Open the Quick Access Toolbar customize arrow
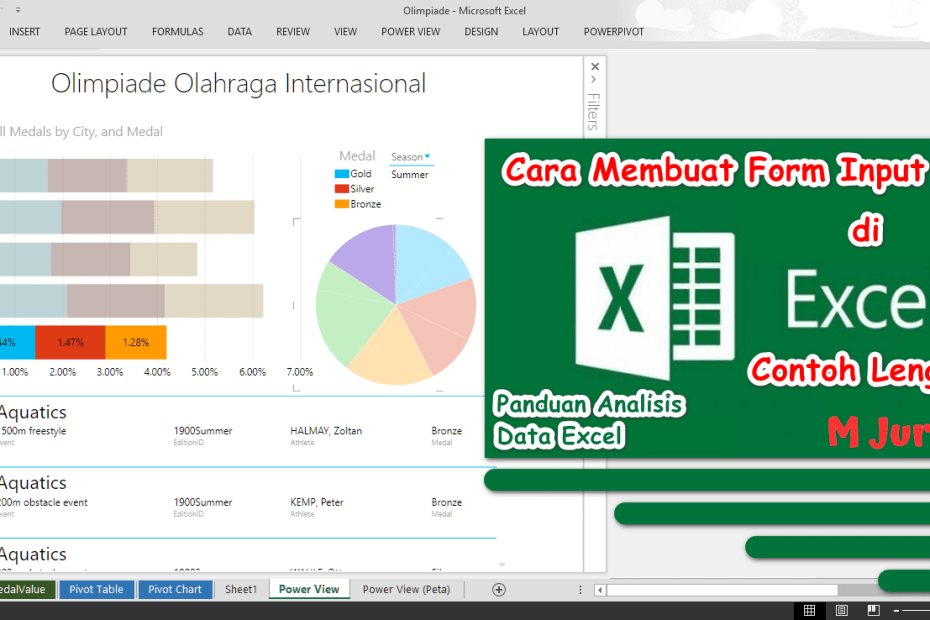This screenshot has width=930, height=620. [18, 10]
